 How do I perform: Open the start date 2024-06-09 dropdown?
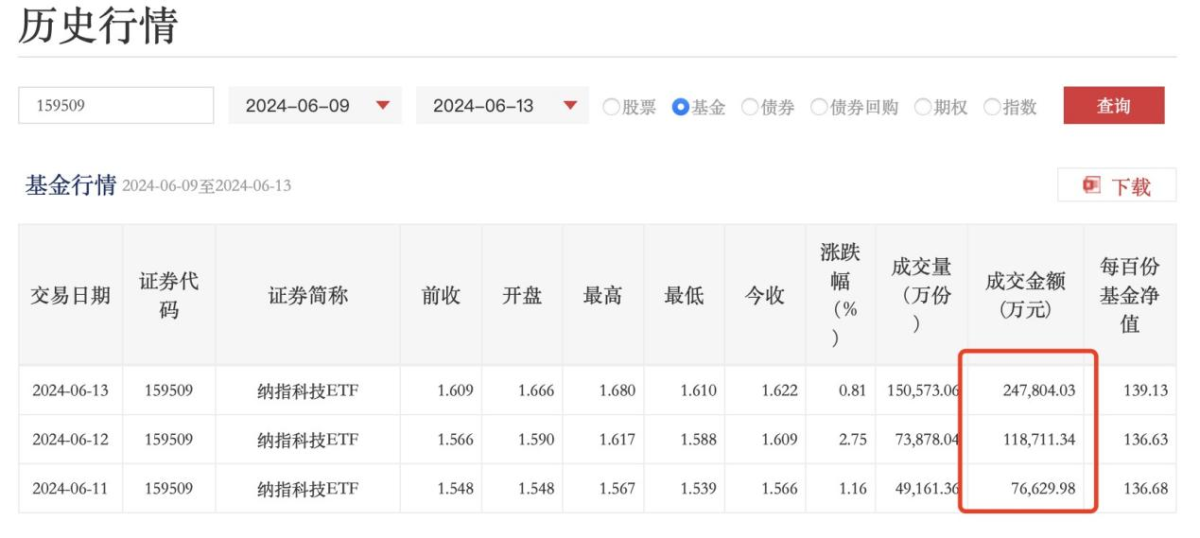point(315,106)
